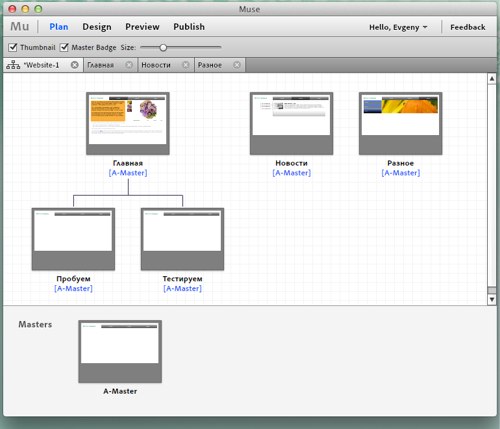Image resolution: width=500 pixels, height=429 pixels.
Task: Switch to Design view
Action: (x=97, y=27)
